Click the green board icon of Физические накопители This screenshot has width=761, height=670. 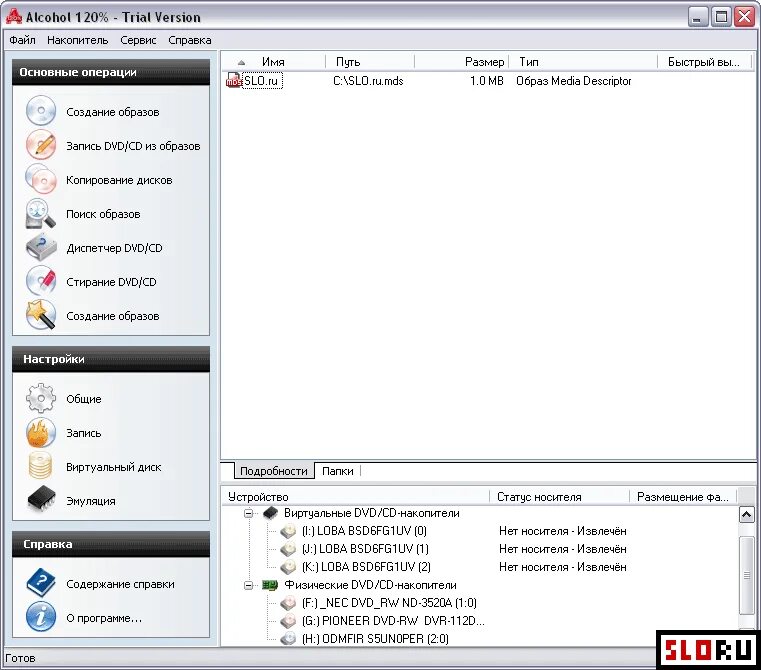[270, 585]
